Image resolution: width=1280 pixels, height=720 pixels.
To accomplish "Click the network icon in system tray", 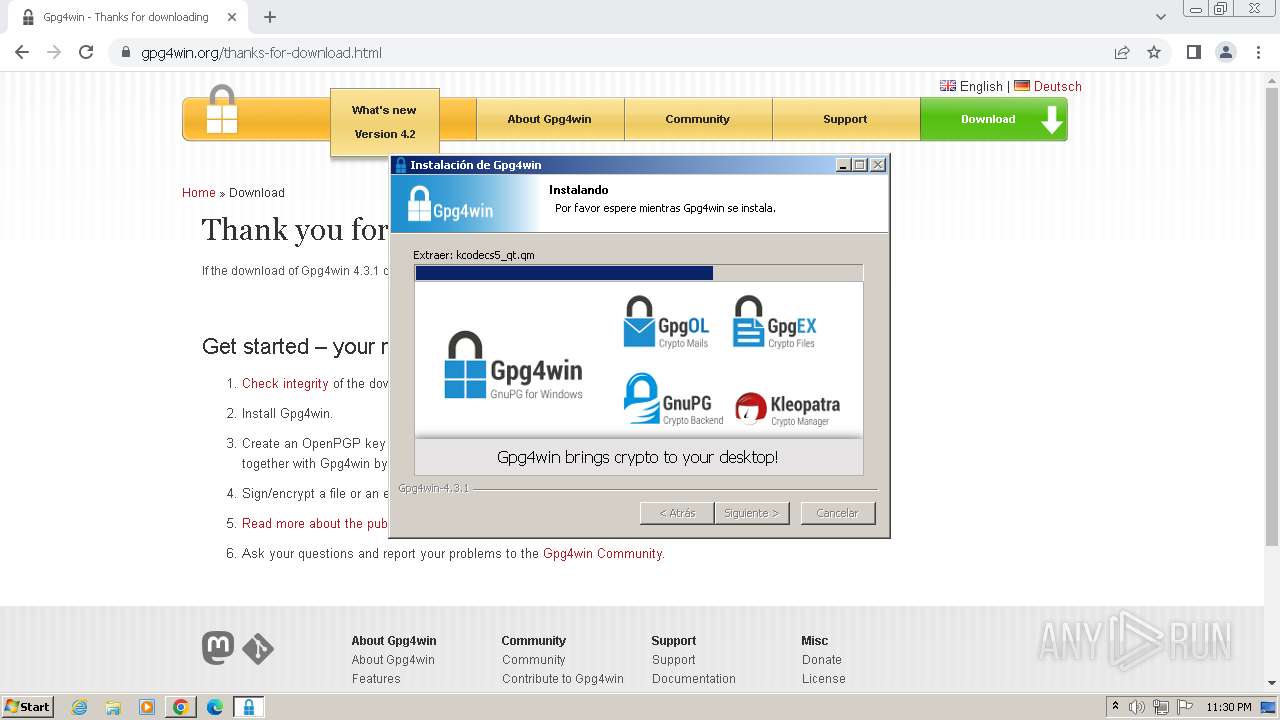I will click(x=1161, y=707).
